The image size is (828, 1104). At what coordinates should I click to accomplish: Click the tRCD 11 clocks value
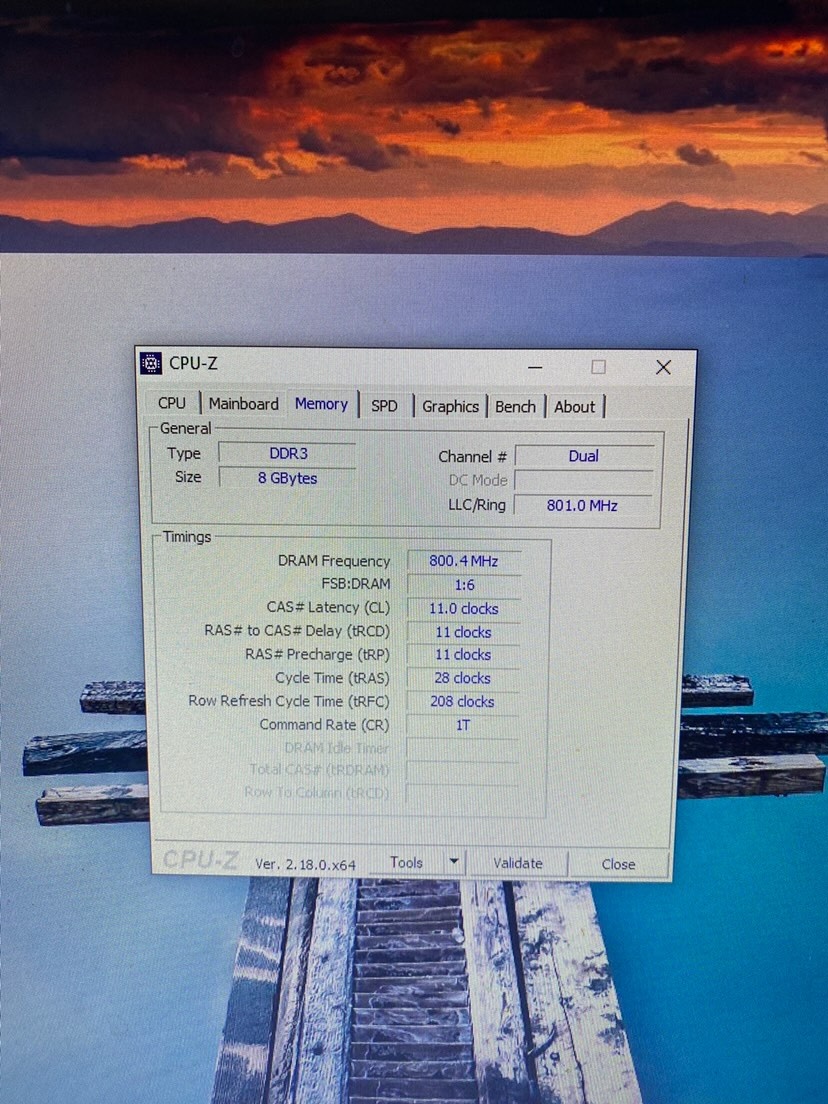coord(463,632)
